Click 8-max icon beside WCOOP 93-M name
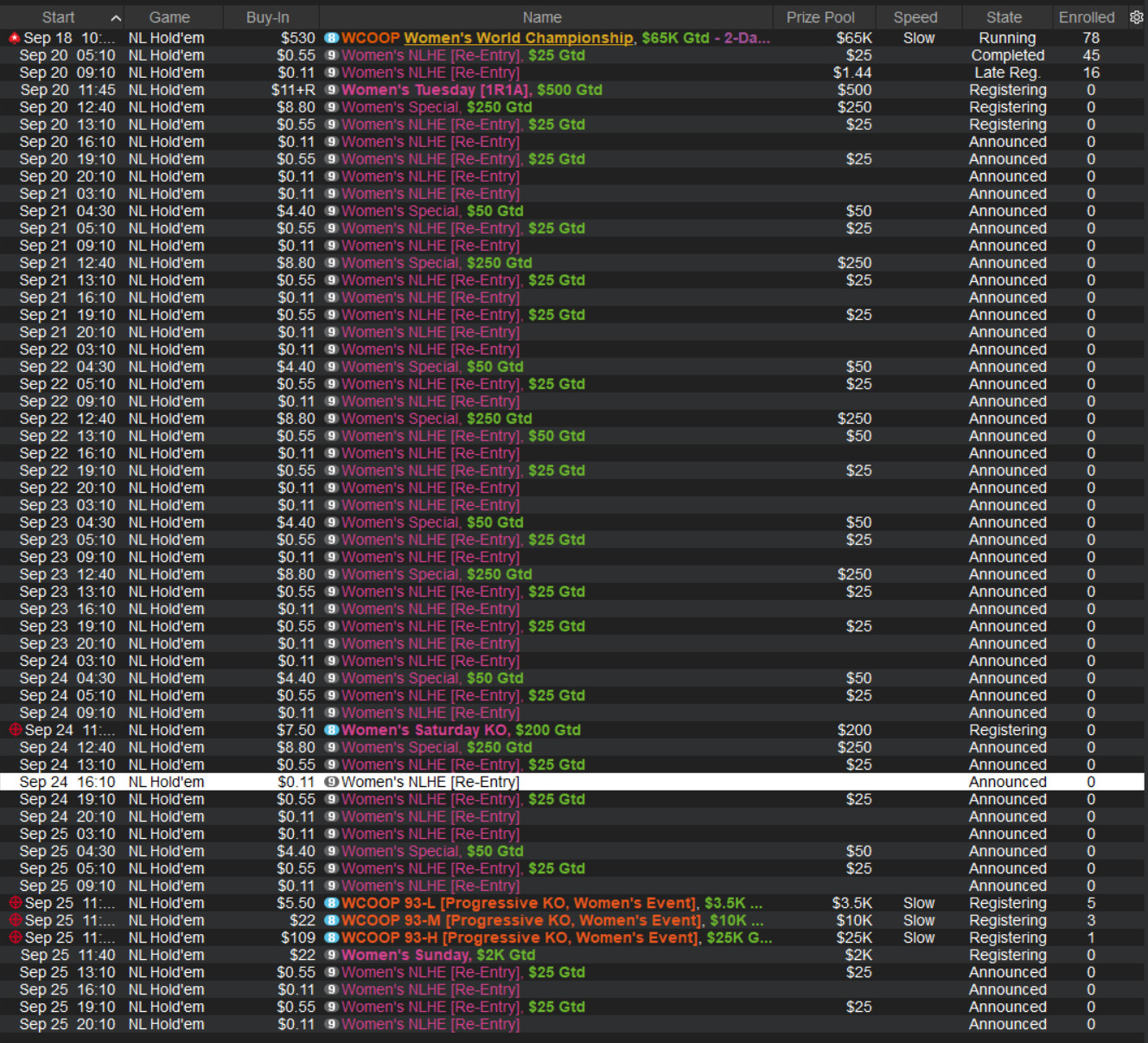The image size is (1148, 1043). tap(331, 920)
